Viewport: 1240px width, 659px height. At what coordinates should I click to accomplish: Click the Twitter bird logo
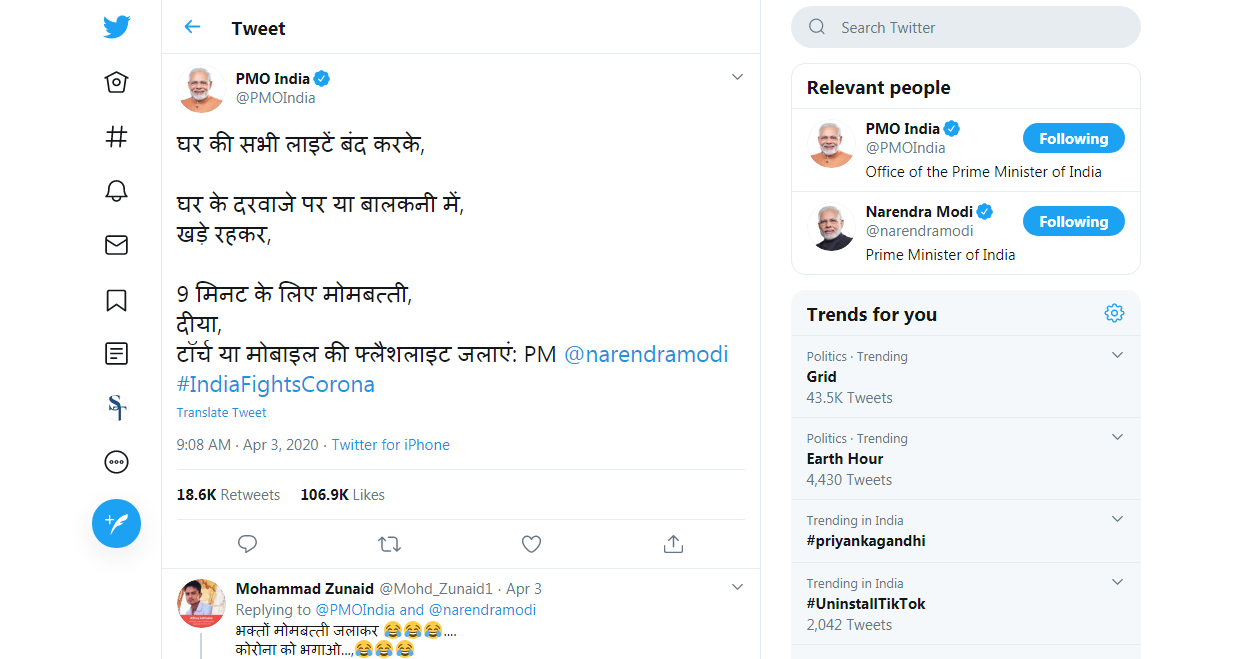(x=116, y=27)
